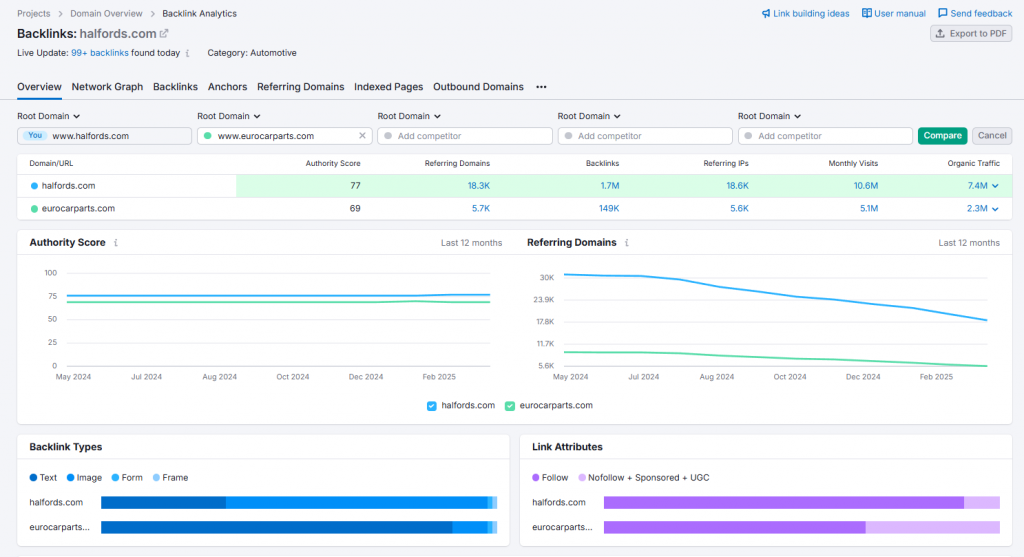
Task: Click the external link icon beside halfords.com
Action: (165, 34)
